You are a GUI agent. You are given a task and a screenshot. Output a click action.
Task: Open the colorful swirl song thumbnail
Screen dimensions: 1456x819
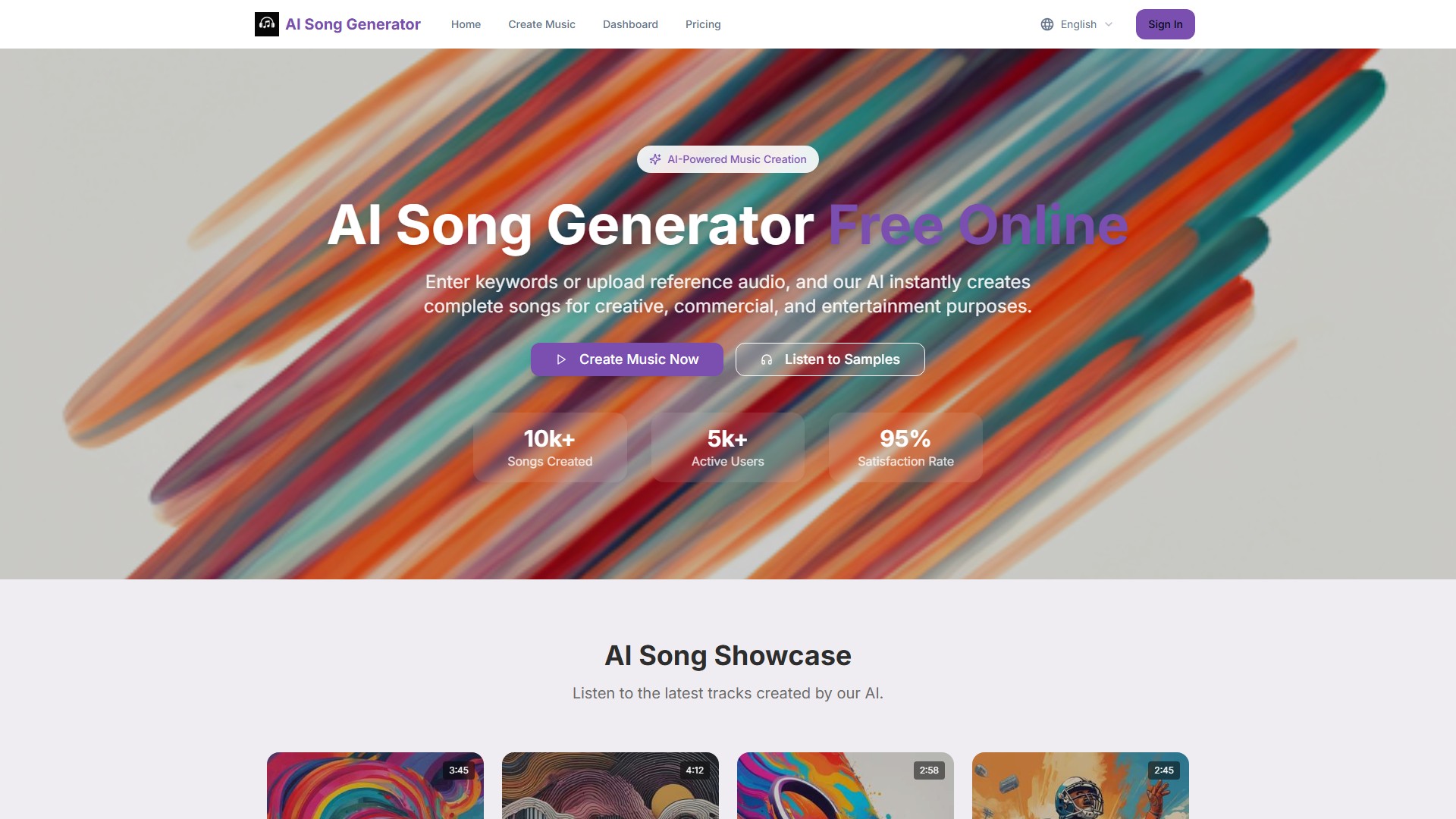(x=375, y=786)
